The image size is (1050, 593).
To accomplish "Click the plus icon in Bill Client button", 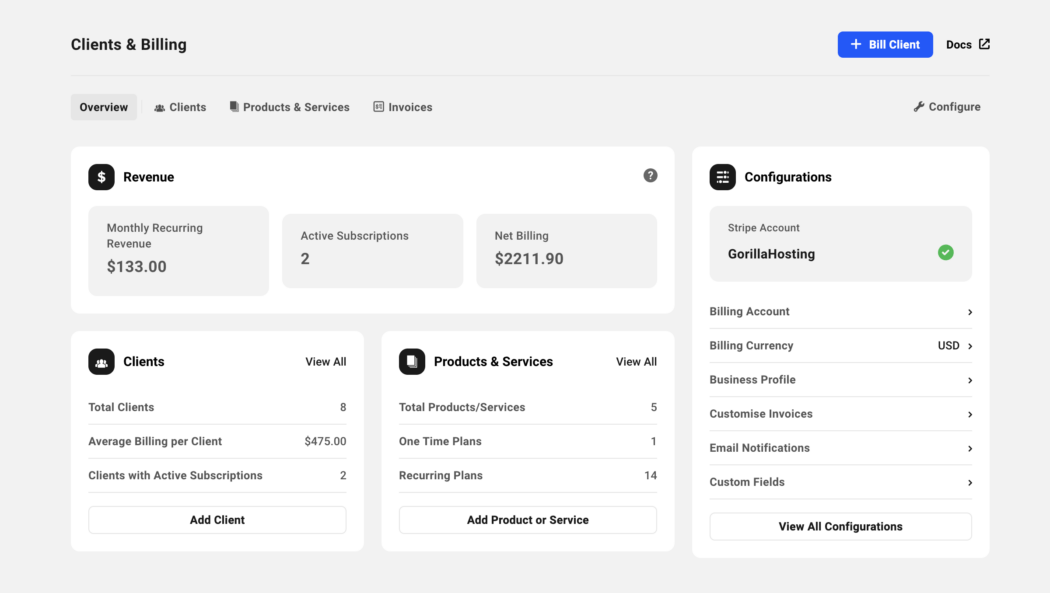I will (x=856, y=44).
